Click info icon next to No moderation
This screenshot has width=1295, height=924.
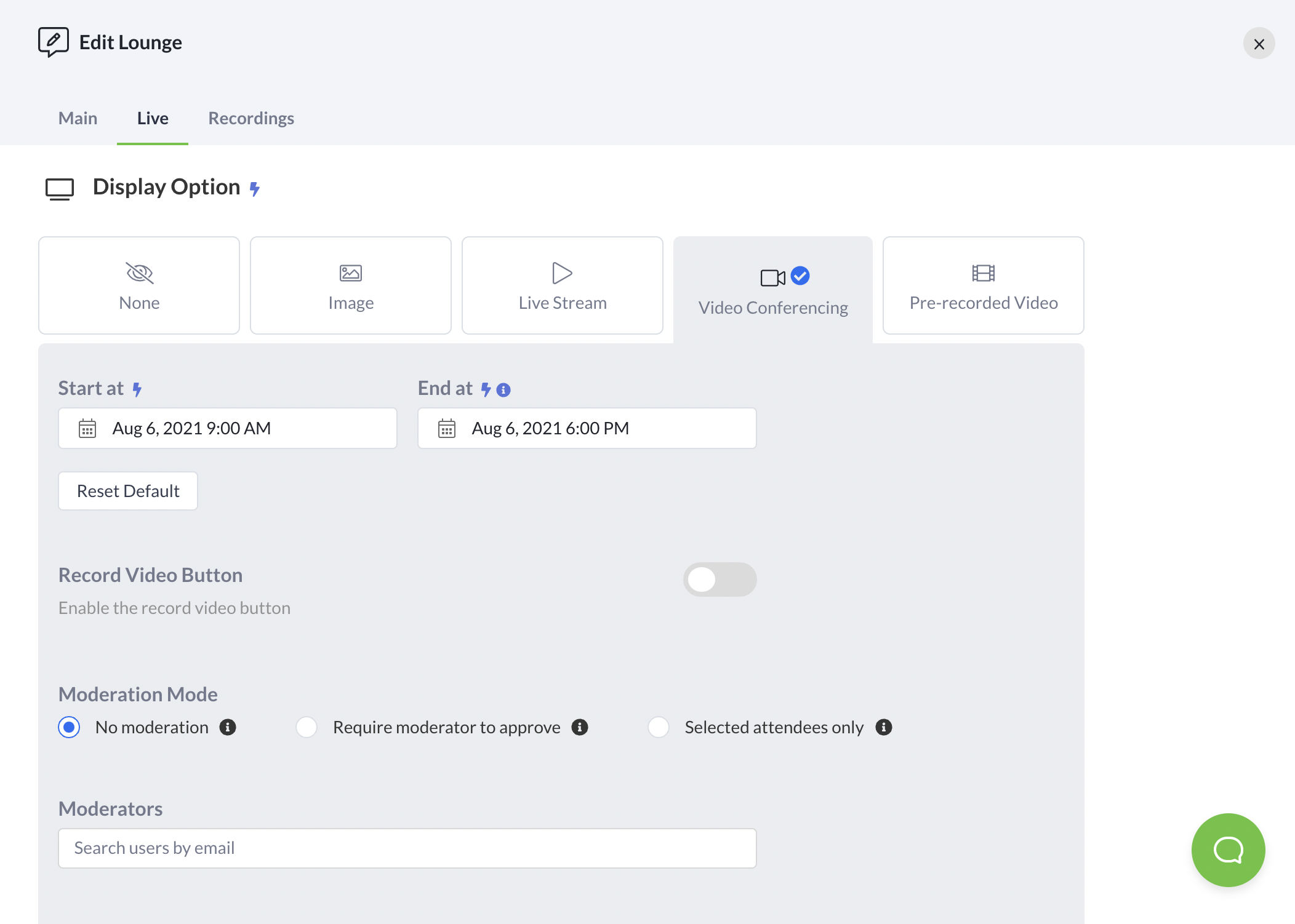pyautogui.click(x=228, y=727)
